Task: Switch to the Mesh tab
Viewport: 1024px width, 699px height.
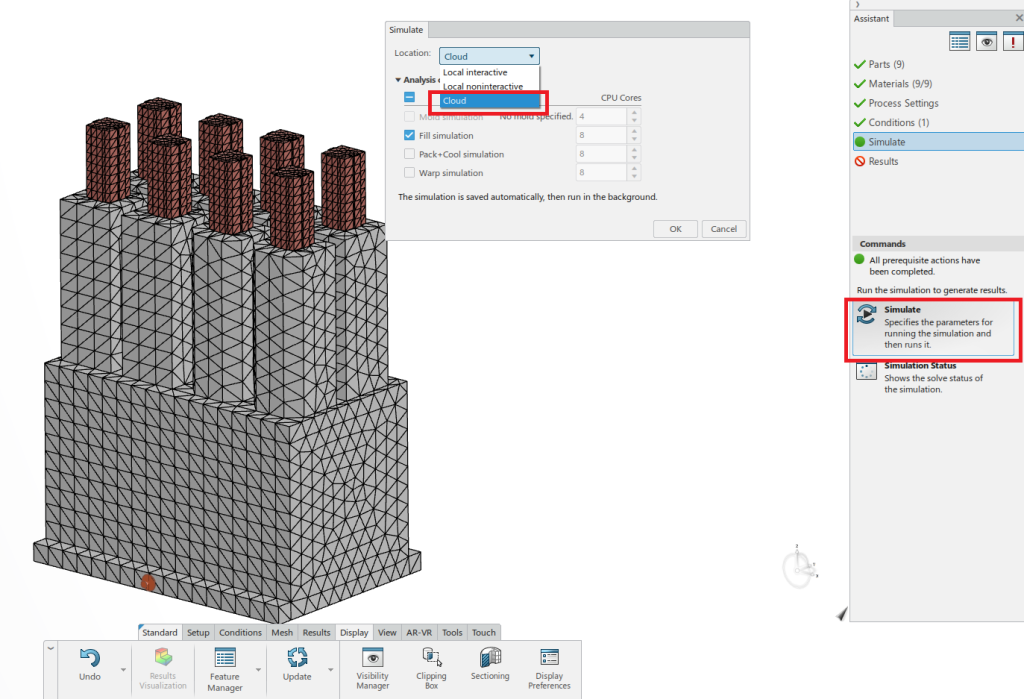Action: coord(282,632)
